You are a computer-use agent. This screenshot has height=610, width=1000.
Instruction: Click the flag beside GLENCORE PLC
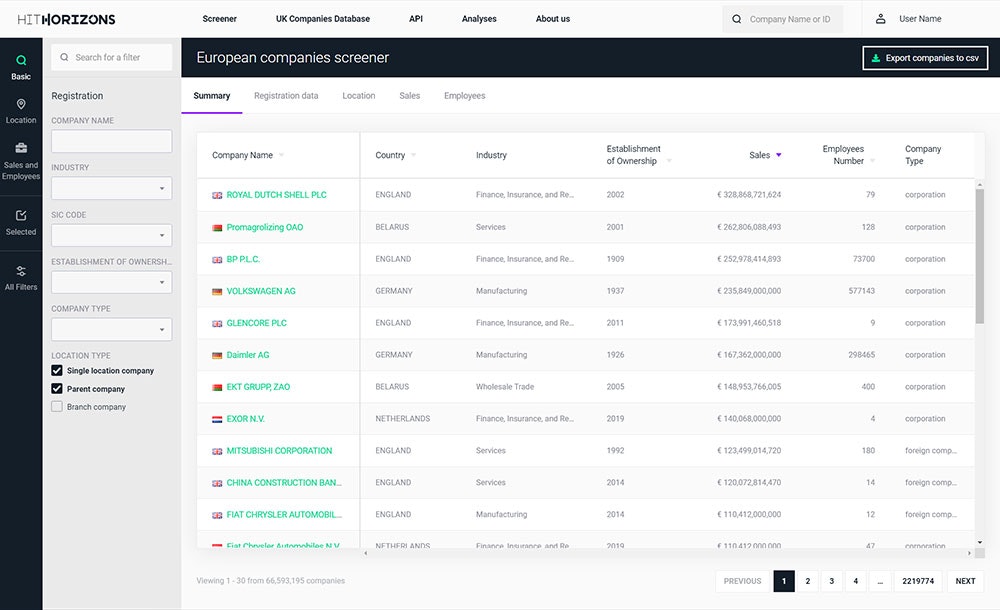point(217,323)
